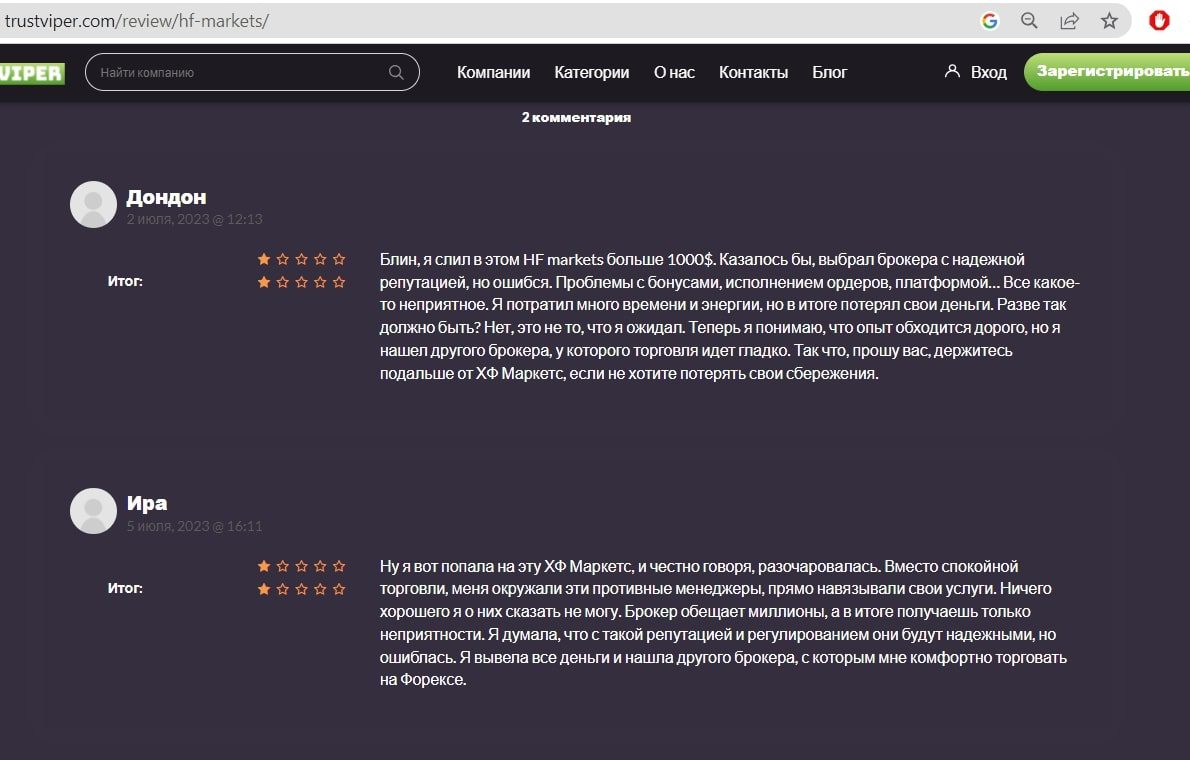Open the Контакты page

(754, 72)
